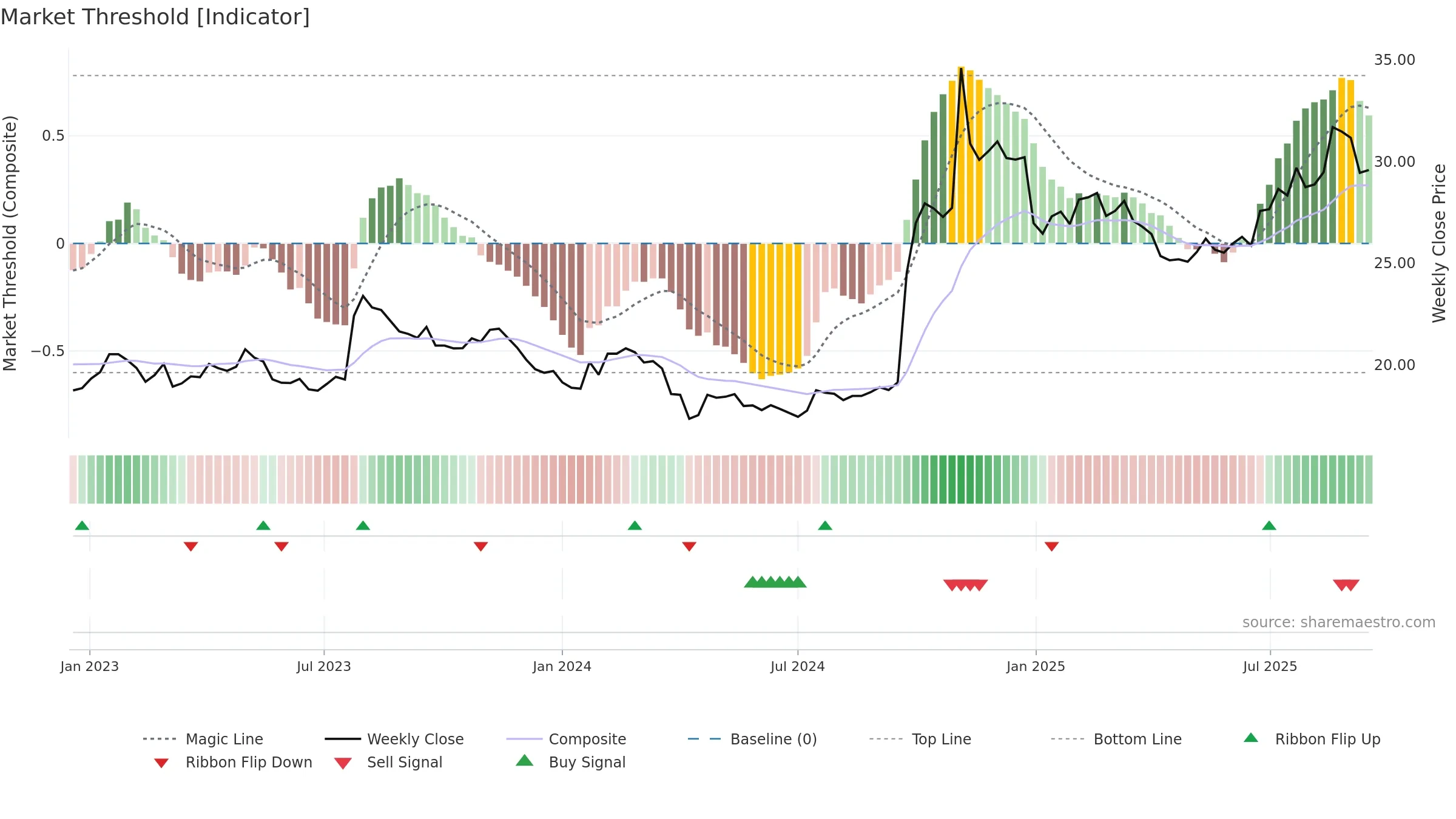
Task: Click the lavender line swatch beside Composite
Action: click(524, 739)
